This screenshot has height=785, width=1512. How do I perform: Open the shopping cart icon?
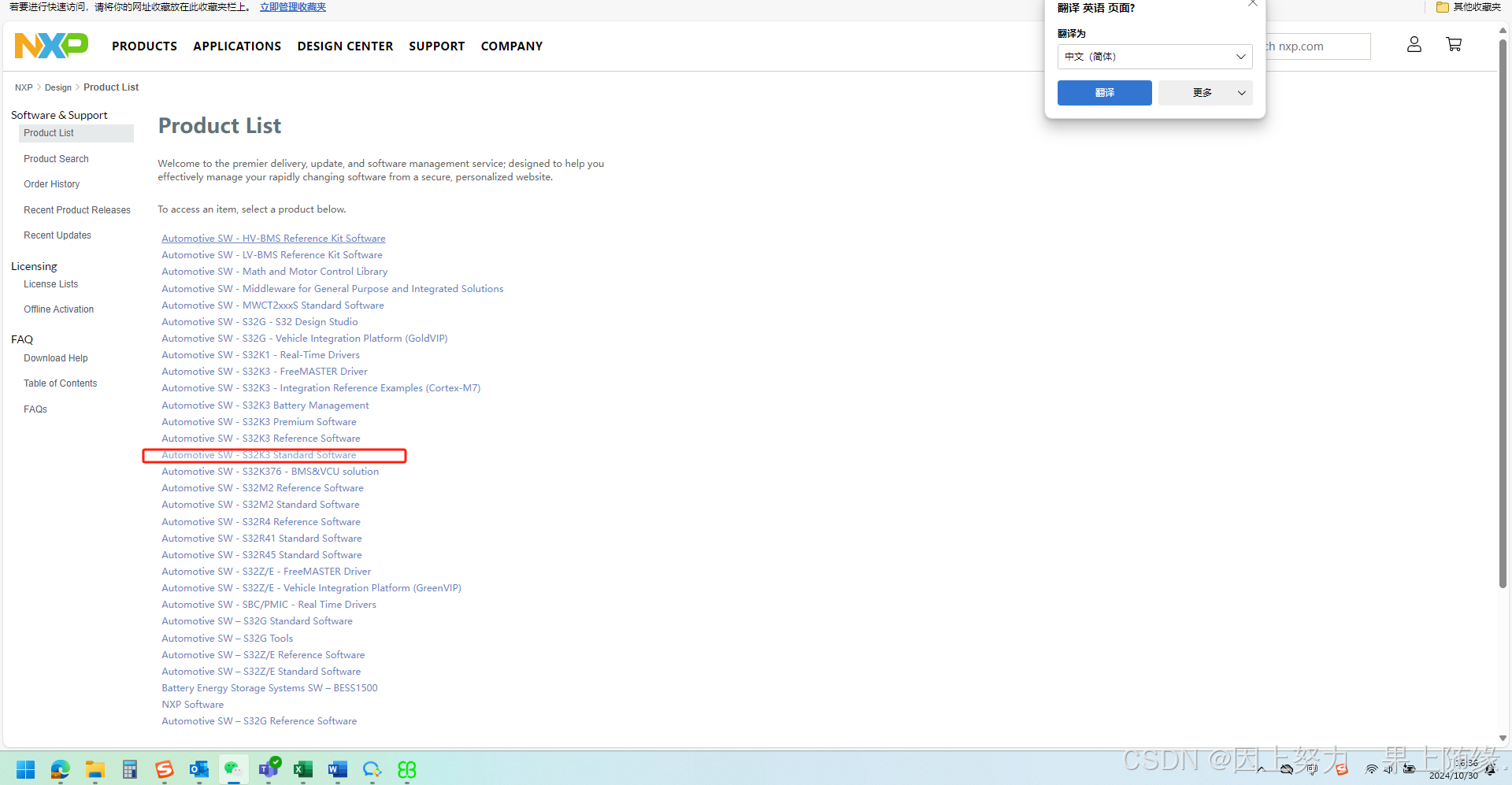click(1454, 45)
